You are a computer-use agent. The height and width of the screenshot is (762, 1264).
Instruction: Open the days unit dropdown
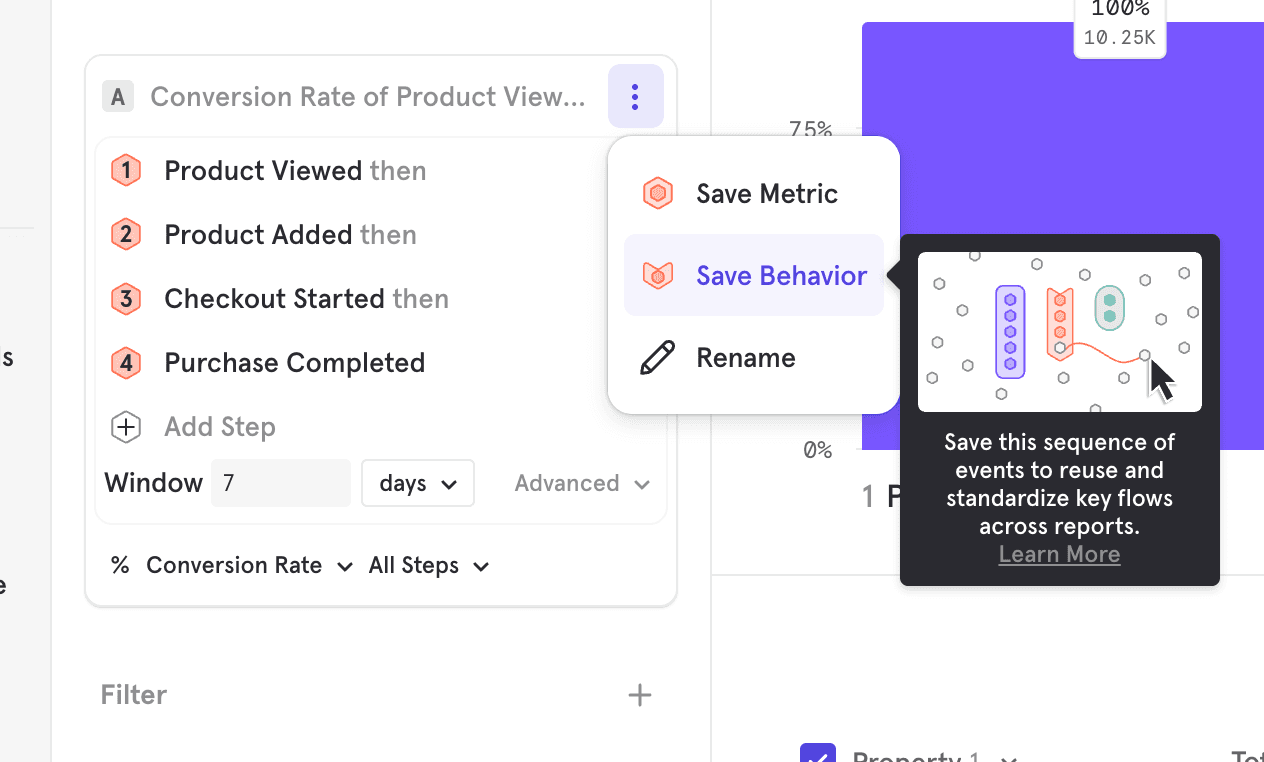click(417, 483)
